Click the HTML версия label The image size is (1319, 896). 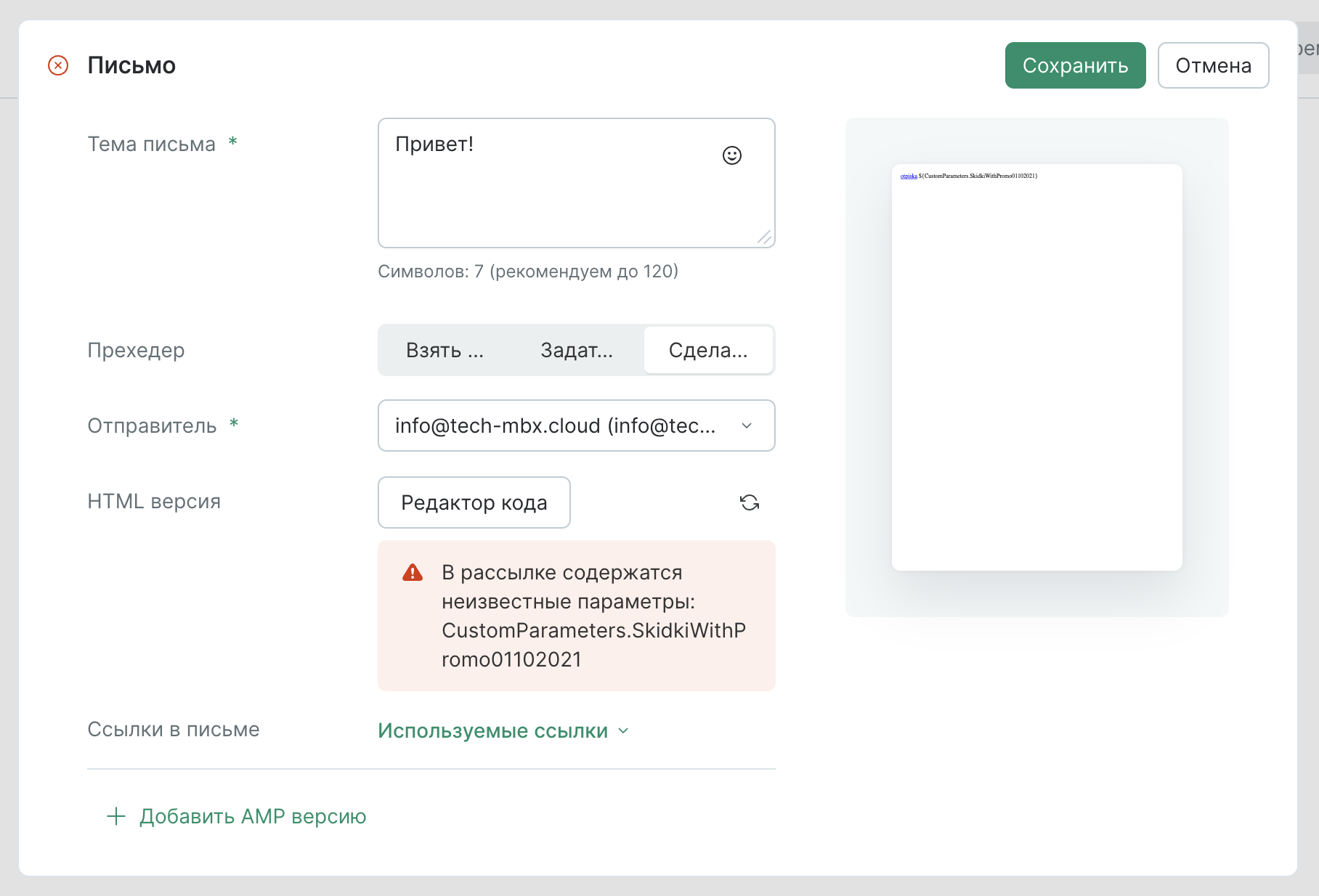[x=154, y=501]
